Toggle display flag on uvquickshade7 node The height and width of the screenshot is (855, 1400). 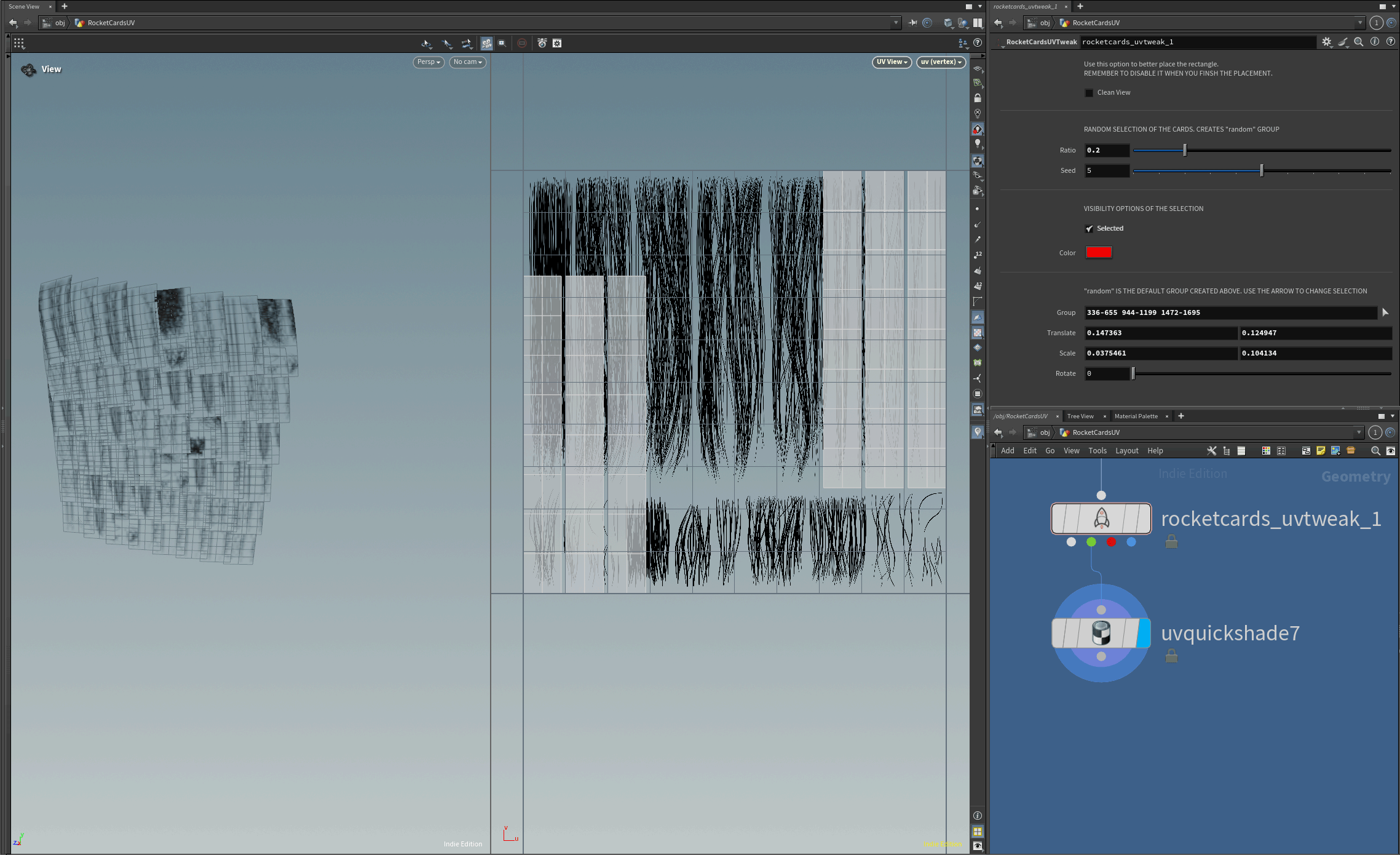(x=1144, y=633)
